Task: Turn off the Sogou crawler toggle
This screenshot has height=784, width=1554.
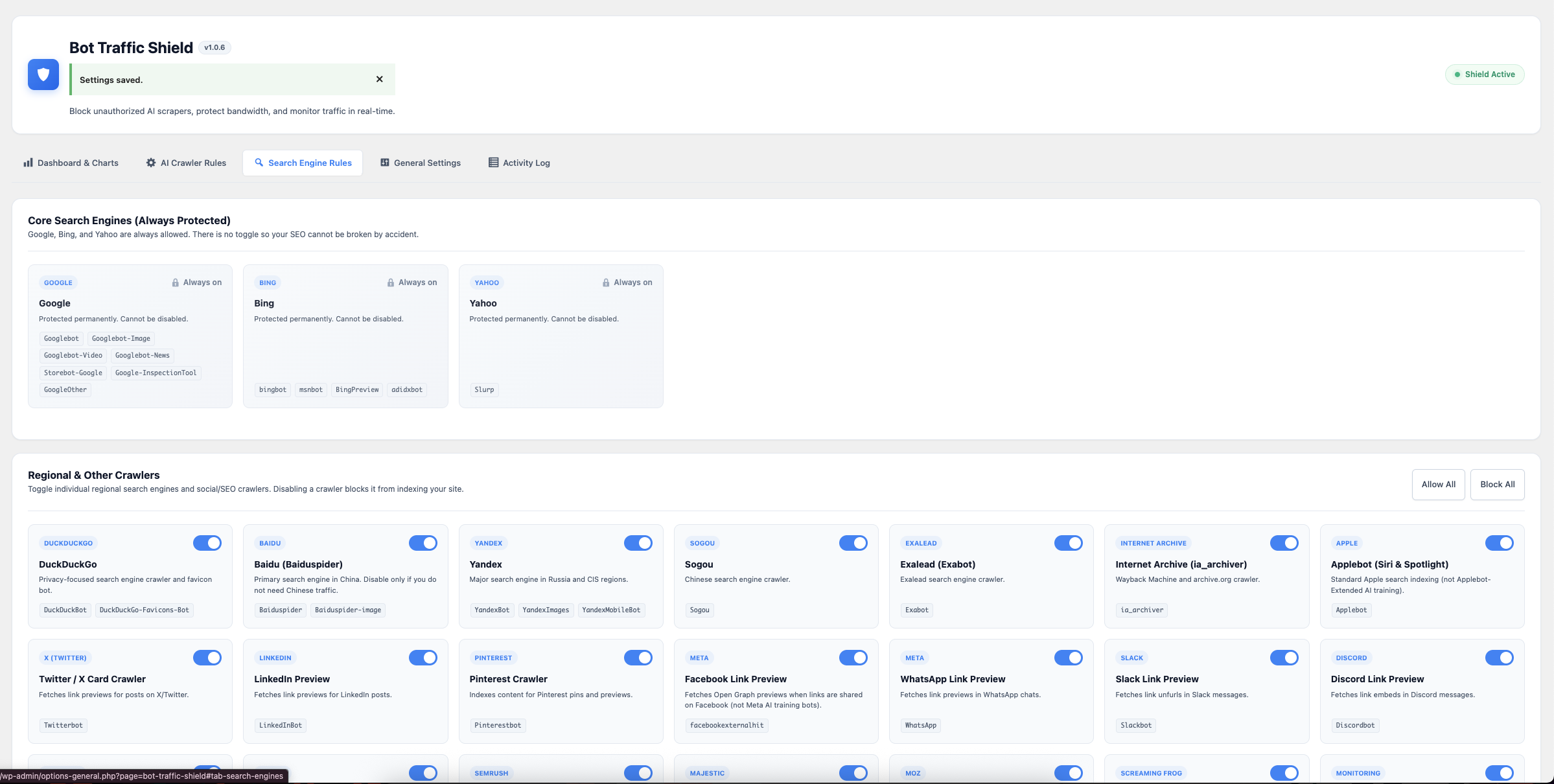Action: (853, 543)
